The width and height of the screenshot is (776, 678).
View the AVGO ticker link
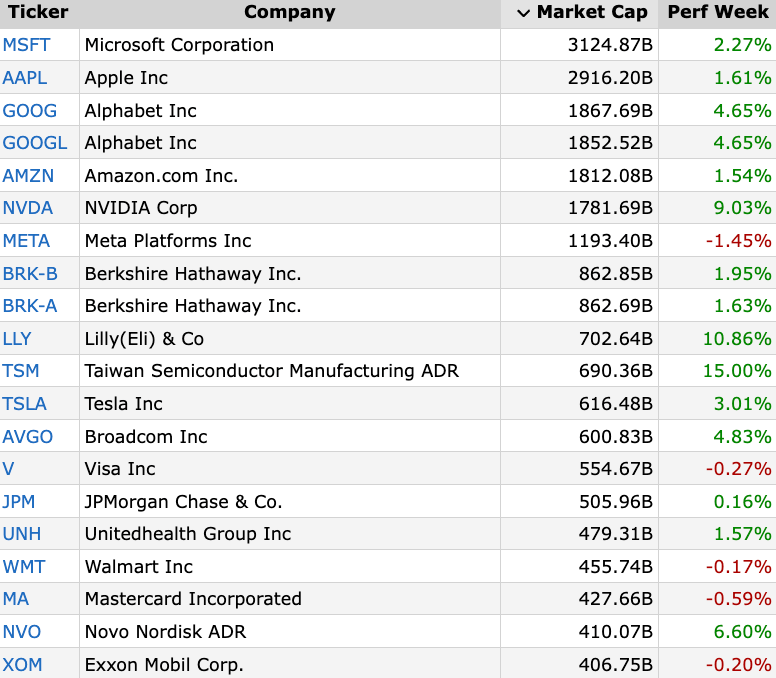tap(28, 436)
